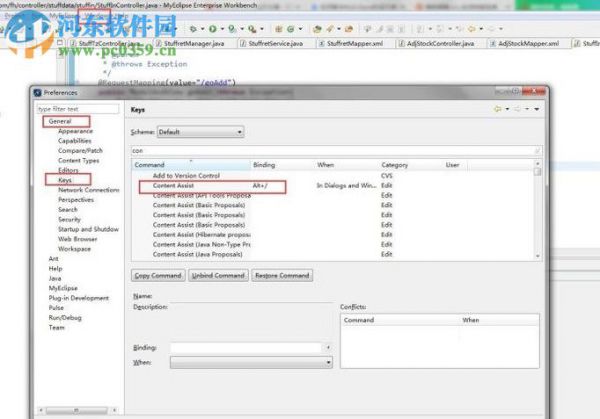Click the command list scroll-down arrow

(x=538, y=256)
